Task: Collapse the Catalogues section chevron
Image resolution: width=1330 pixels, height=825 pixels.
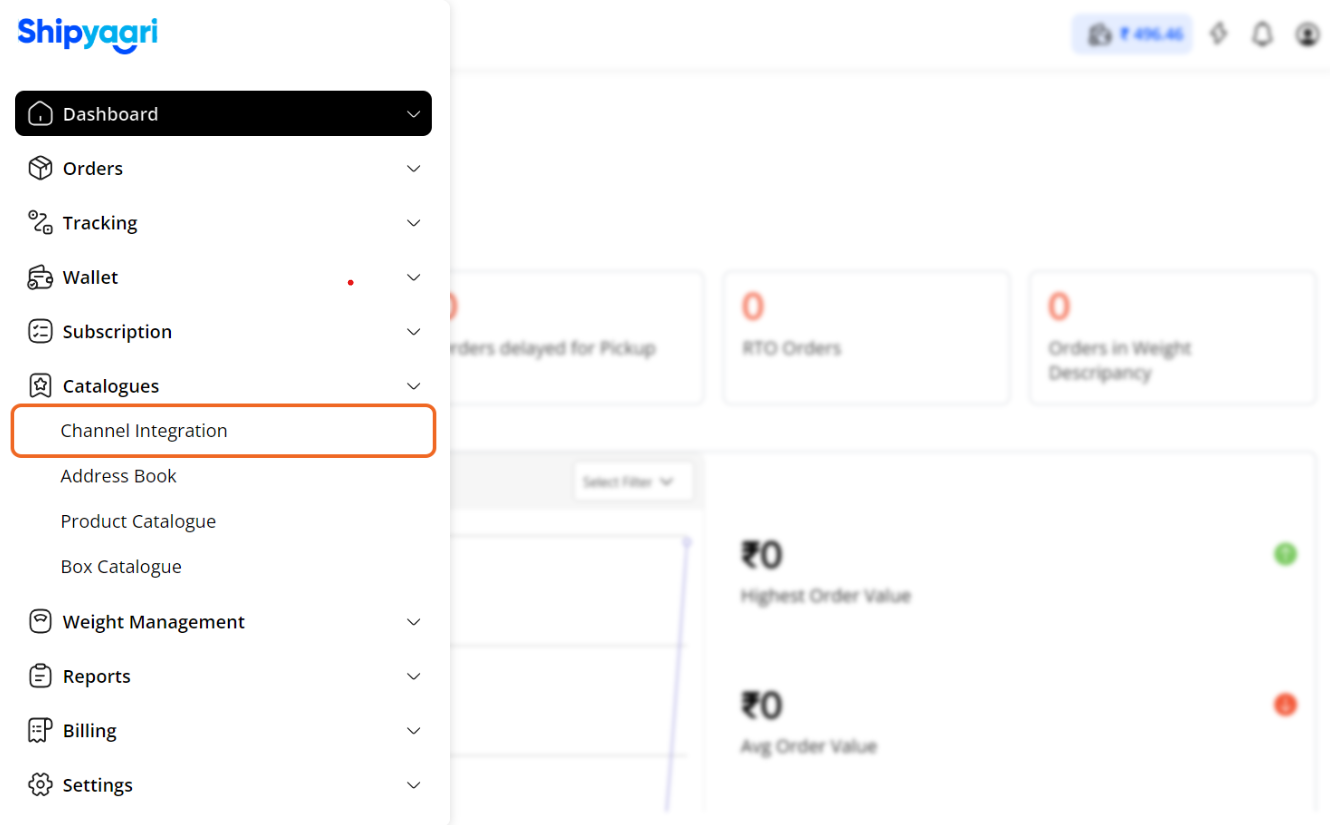Action: 413,386
